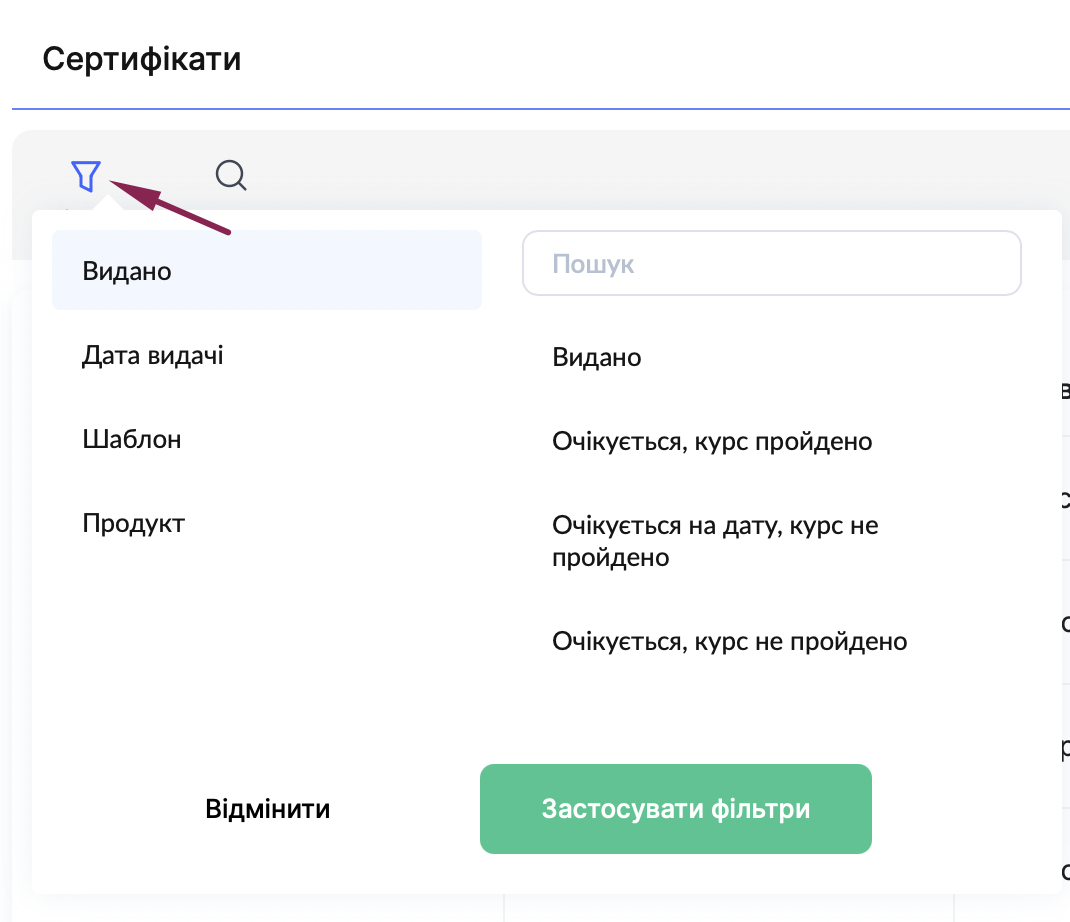Open the Дата видачі filter category

tap(153, 356)
